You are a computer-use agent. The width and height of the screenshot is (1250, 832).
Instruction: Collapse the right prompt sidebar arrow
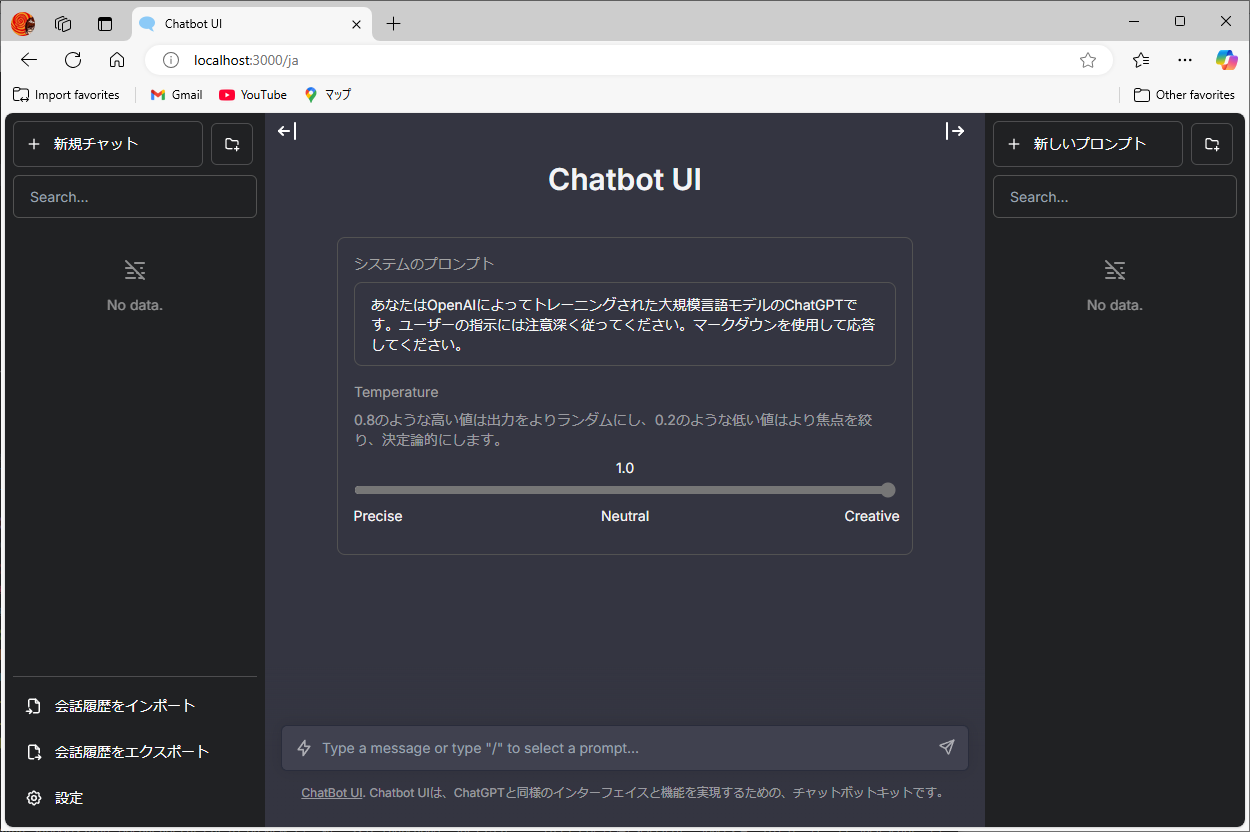coord(955,131)
